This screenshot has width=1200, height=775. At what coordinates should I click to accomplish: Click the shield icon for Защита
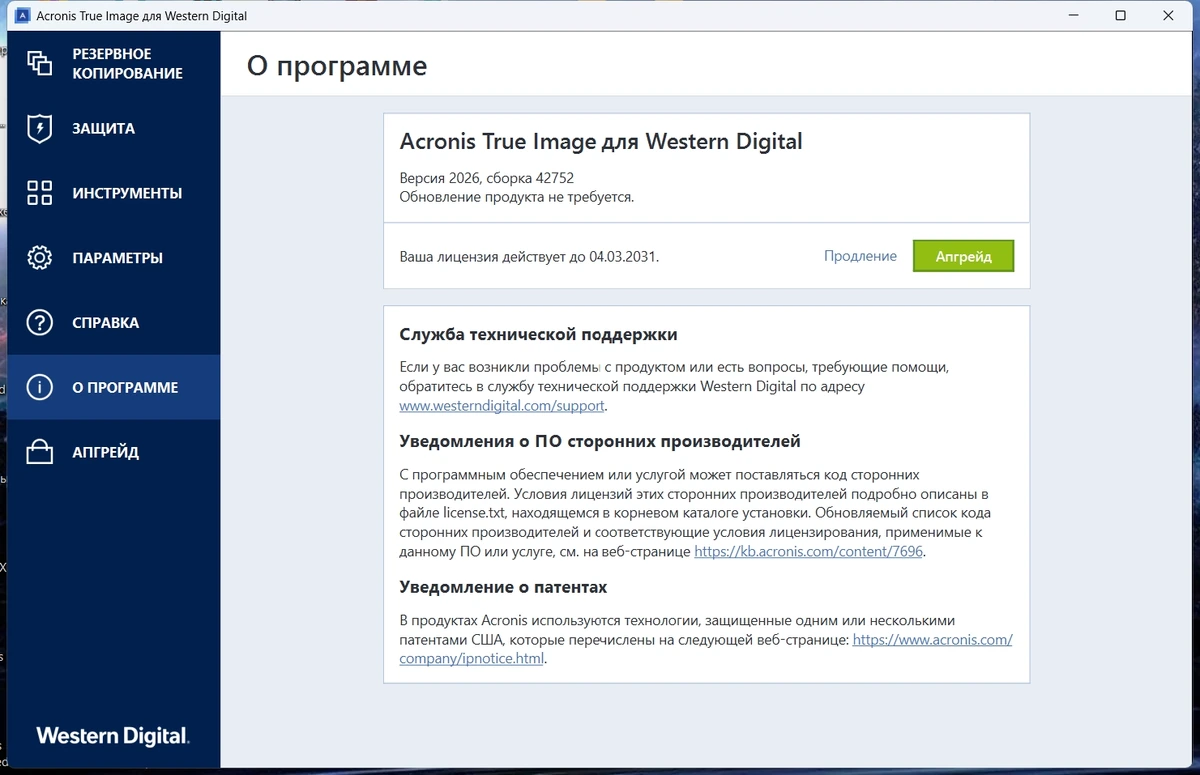[39, 128]
